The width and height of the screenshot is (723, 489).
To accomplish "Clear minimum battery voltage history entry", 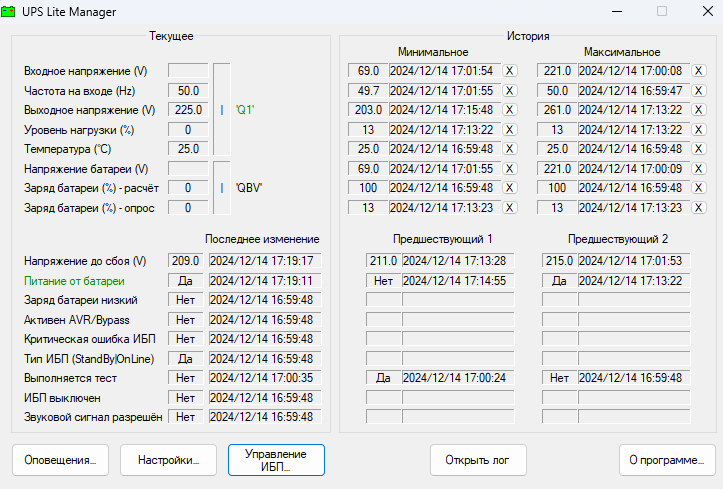I will 510,169.
